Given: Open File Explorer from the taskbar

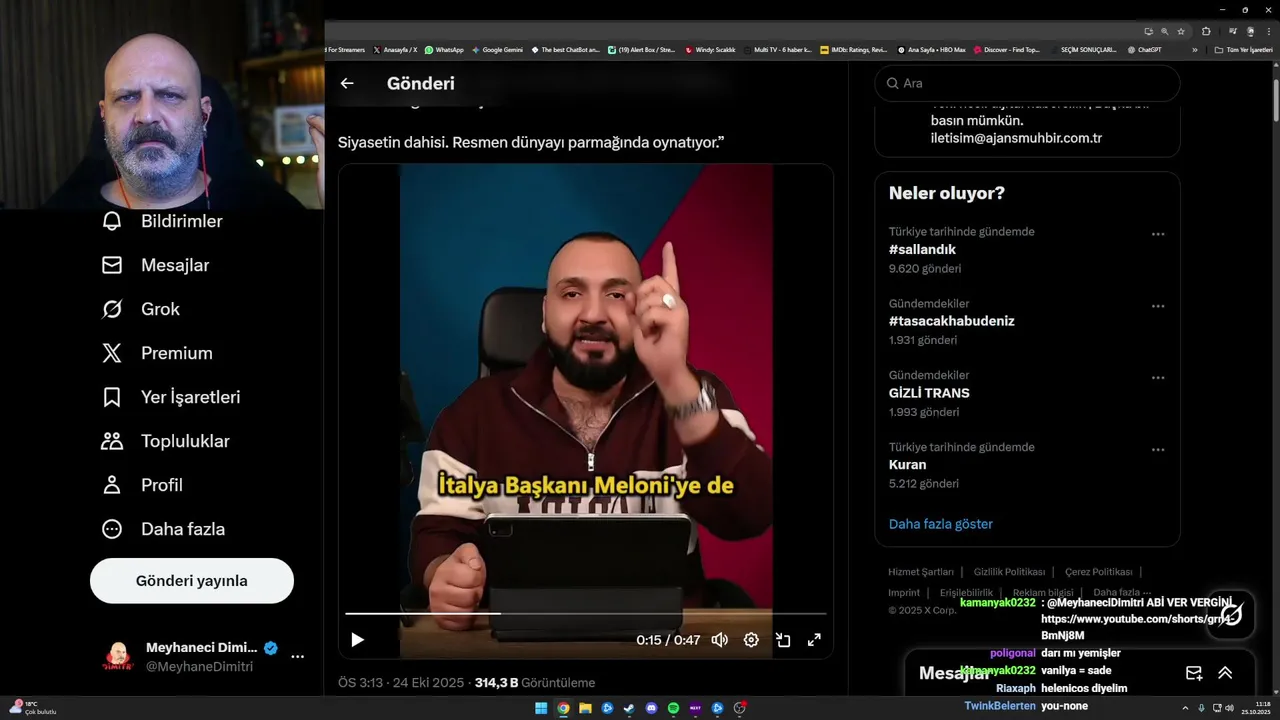Looking at the screenshot, I should (585, 709).
